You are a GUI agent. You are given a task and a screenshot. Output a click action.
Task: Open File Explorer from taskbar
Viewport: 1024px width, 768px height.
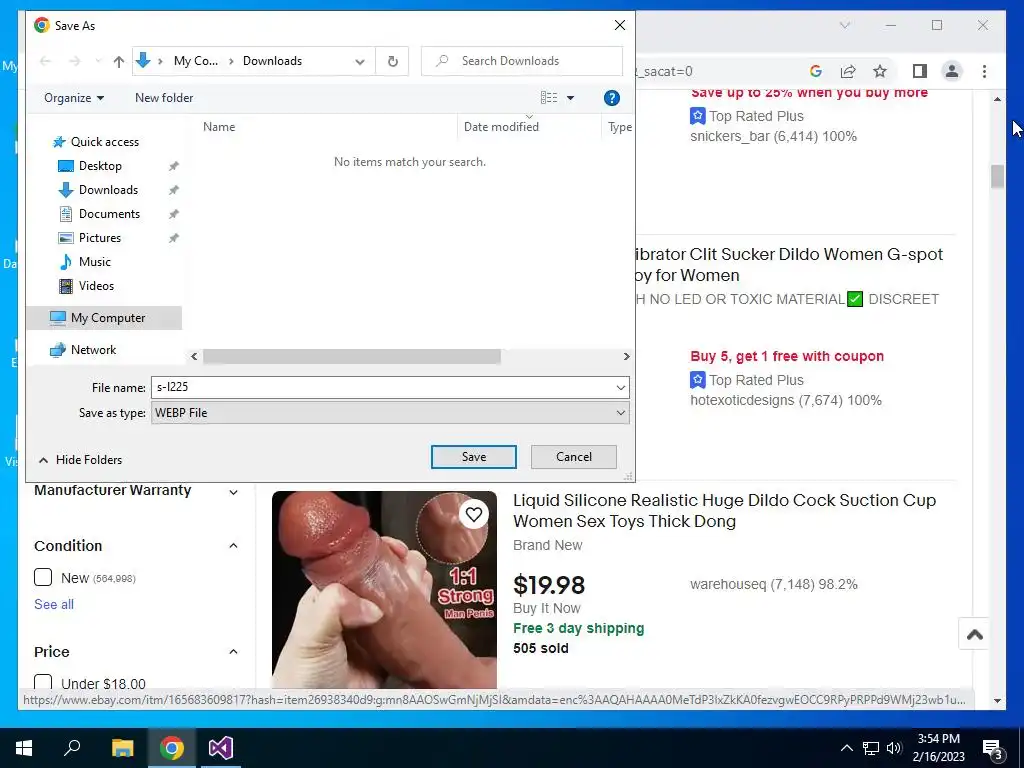122,748
